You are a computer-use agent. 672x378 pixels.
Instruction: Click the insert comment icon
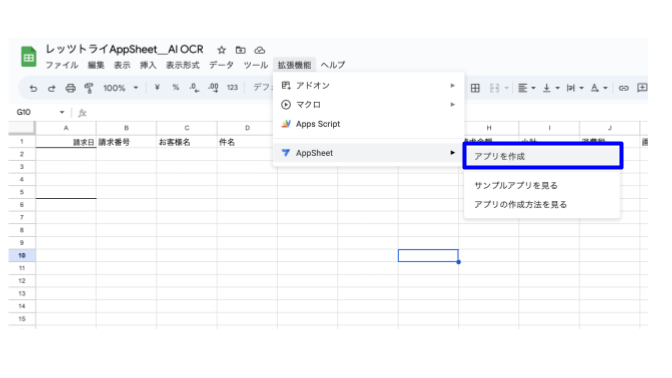pyautogui.click(x=642, y=88)
